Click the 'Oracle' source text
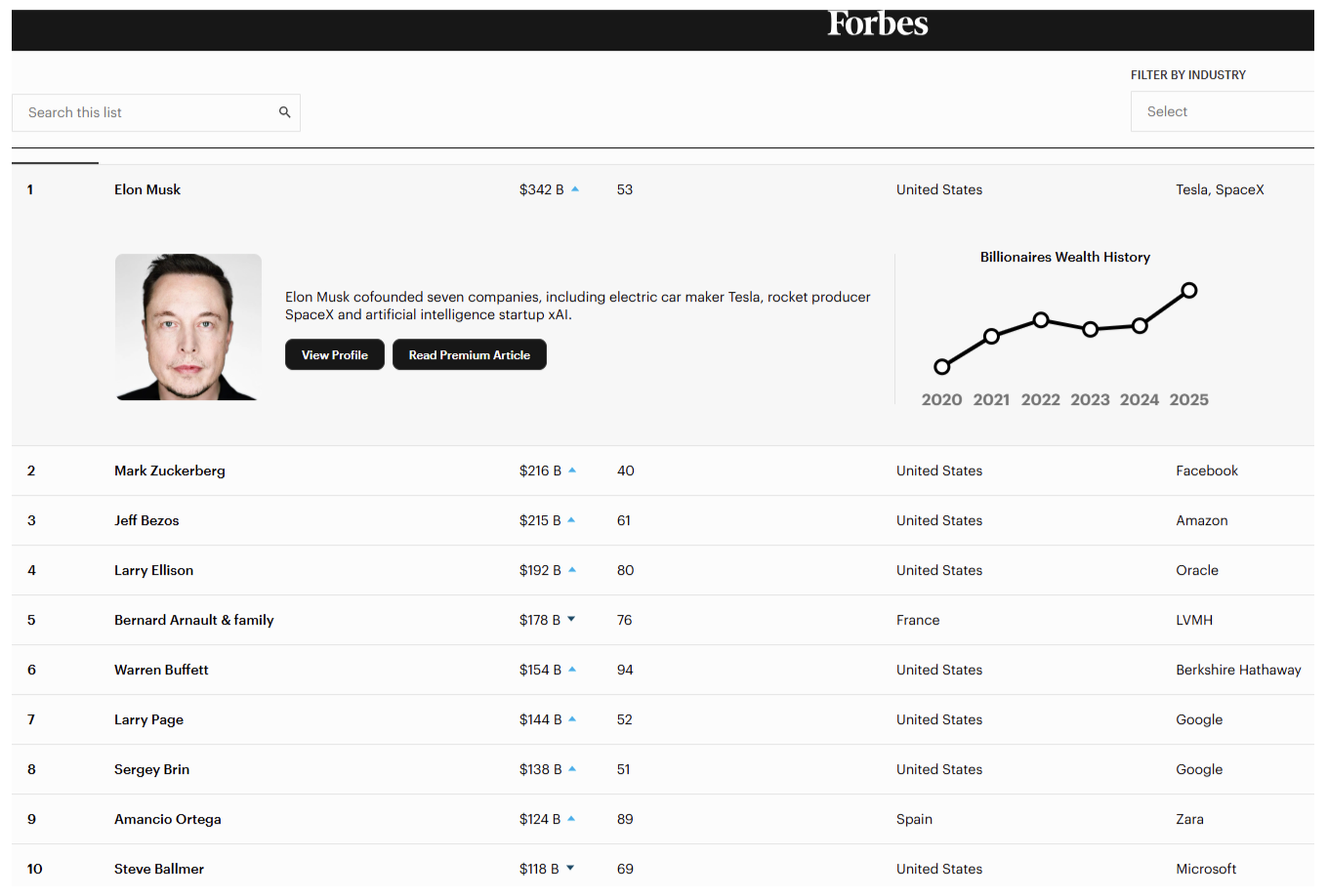 pyautogui.click(x=1197, y=570)
